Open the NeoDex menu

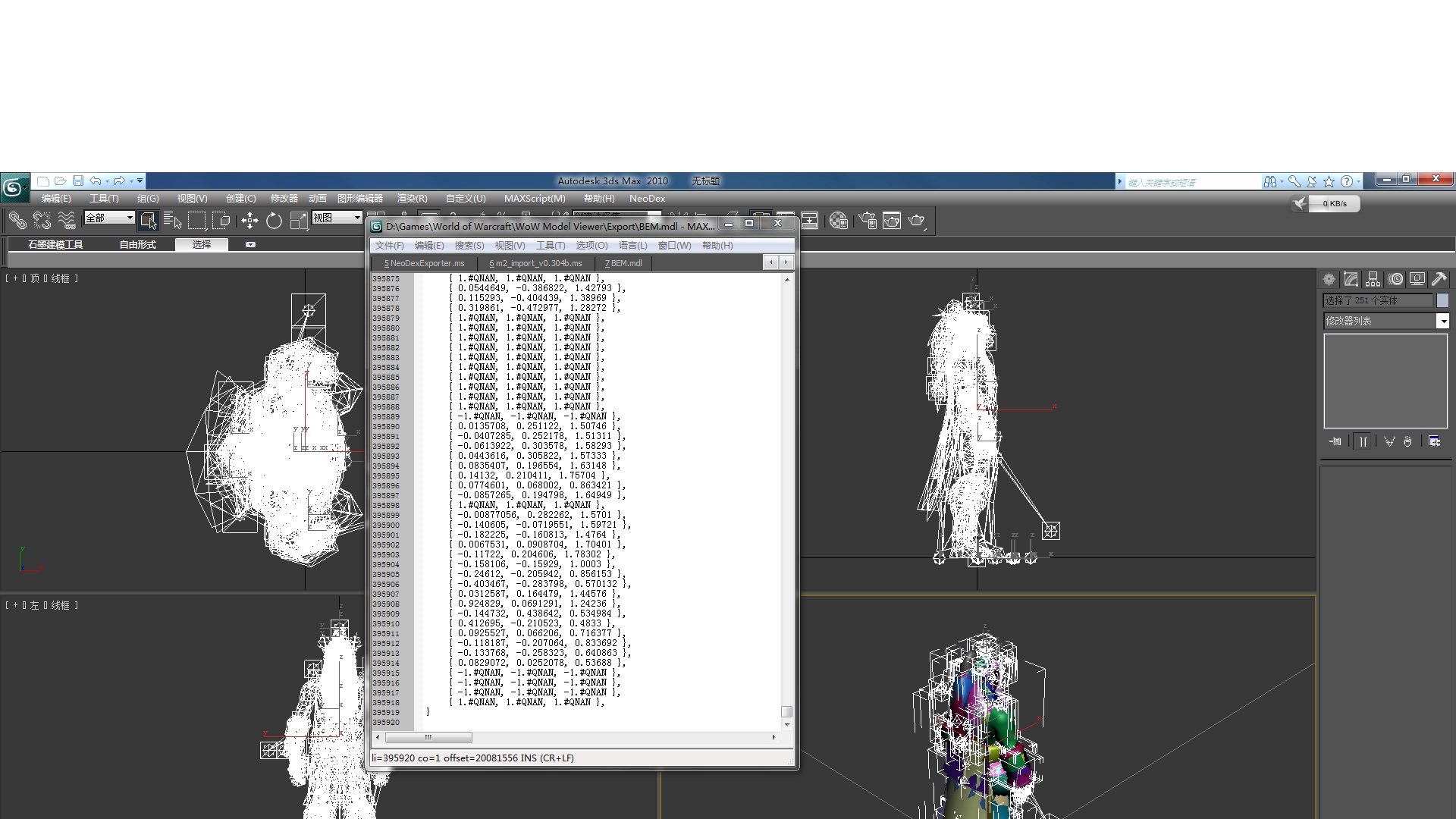pyautogui.click(x=647, y=199)
